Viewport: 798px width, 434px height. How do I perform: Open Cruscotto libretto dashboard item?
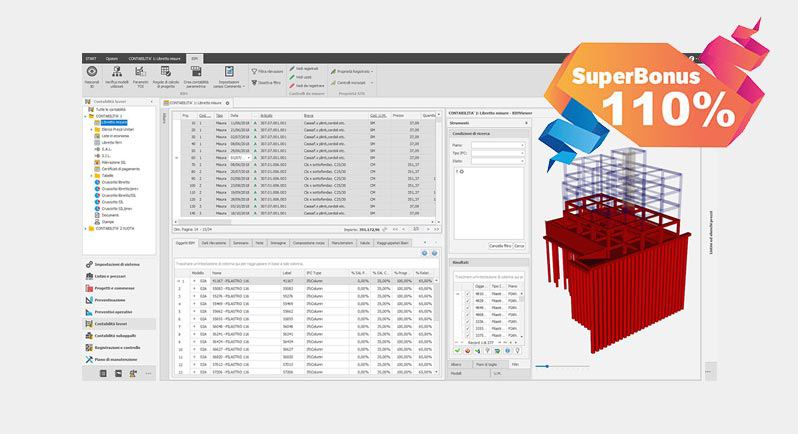(116, 182)
